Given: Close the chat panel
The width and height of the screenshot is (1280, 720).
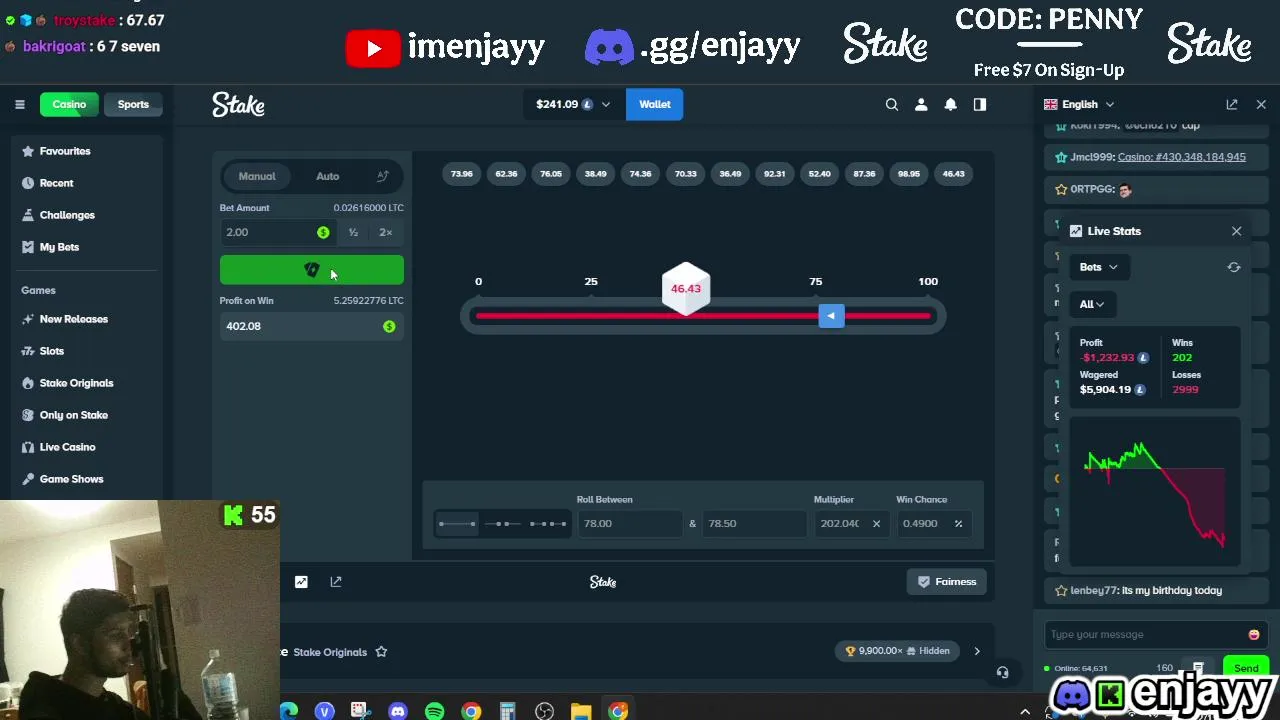Looking at the screenshot, I should (x=1261, y=104).
